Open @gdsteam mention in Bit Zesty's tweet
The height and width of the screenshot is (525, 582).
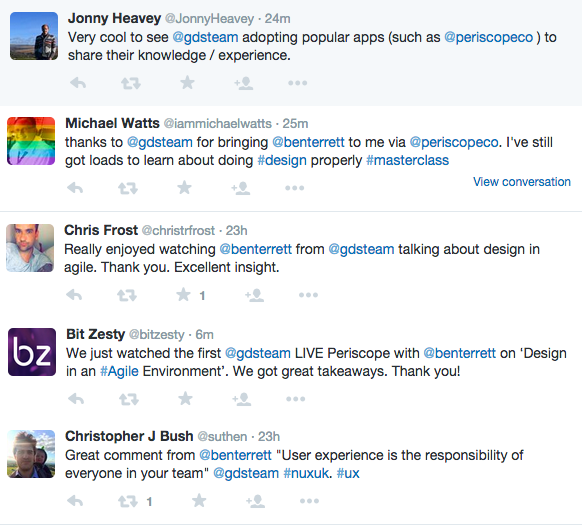[x=258, y=353]
